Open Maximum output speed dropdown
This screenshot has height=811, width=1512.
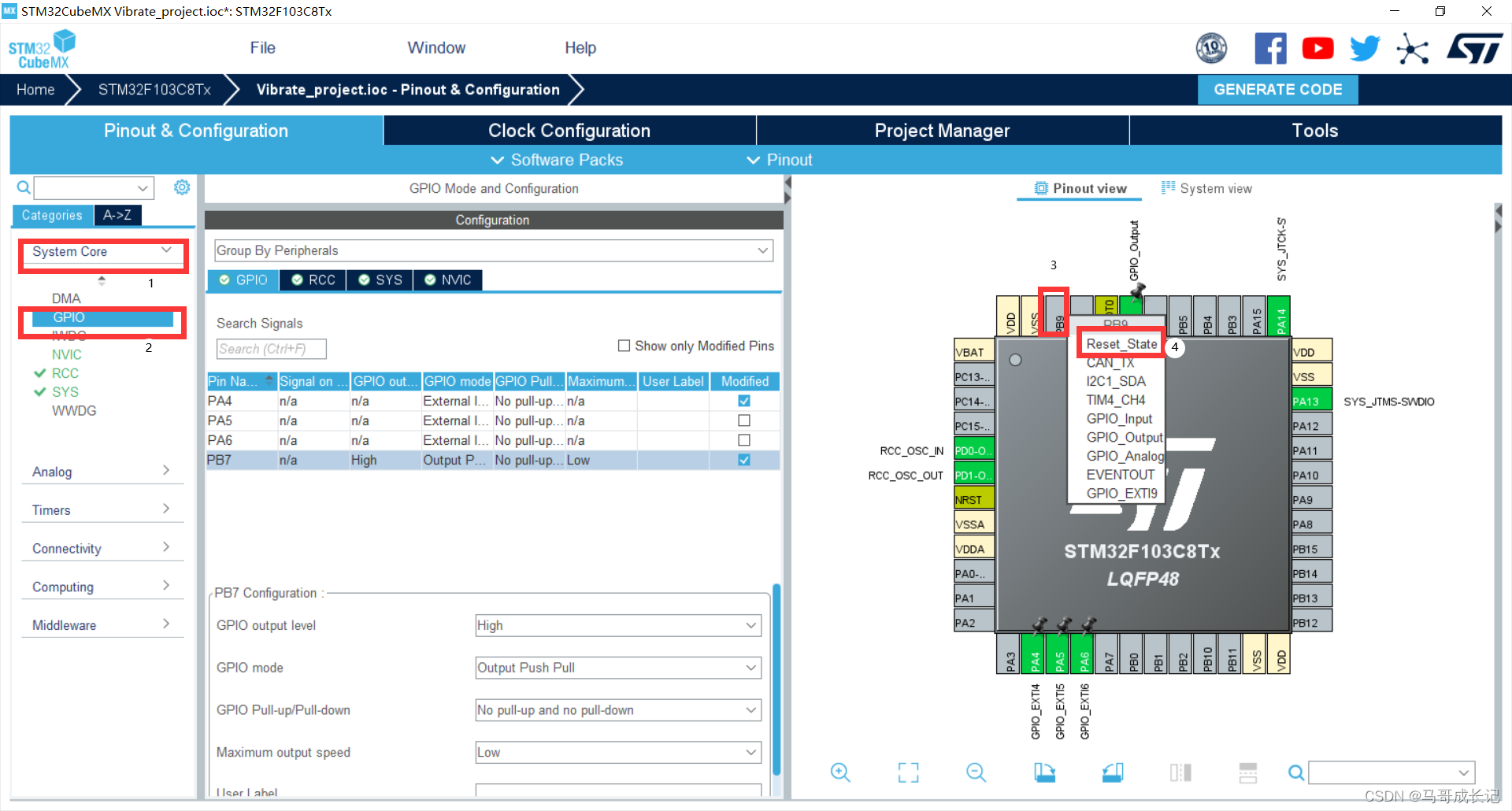pyautogui.click(x=618, y=753)
